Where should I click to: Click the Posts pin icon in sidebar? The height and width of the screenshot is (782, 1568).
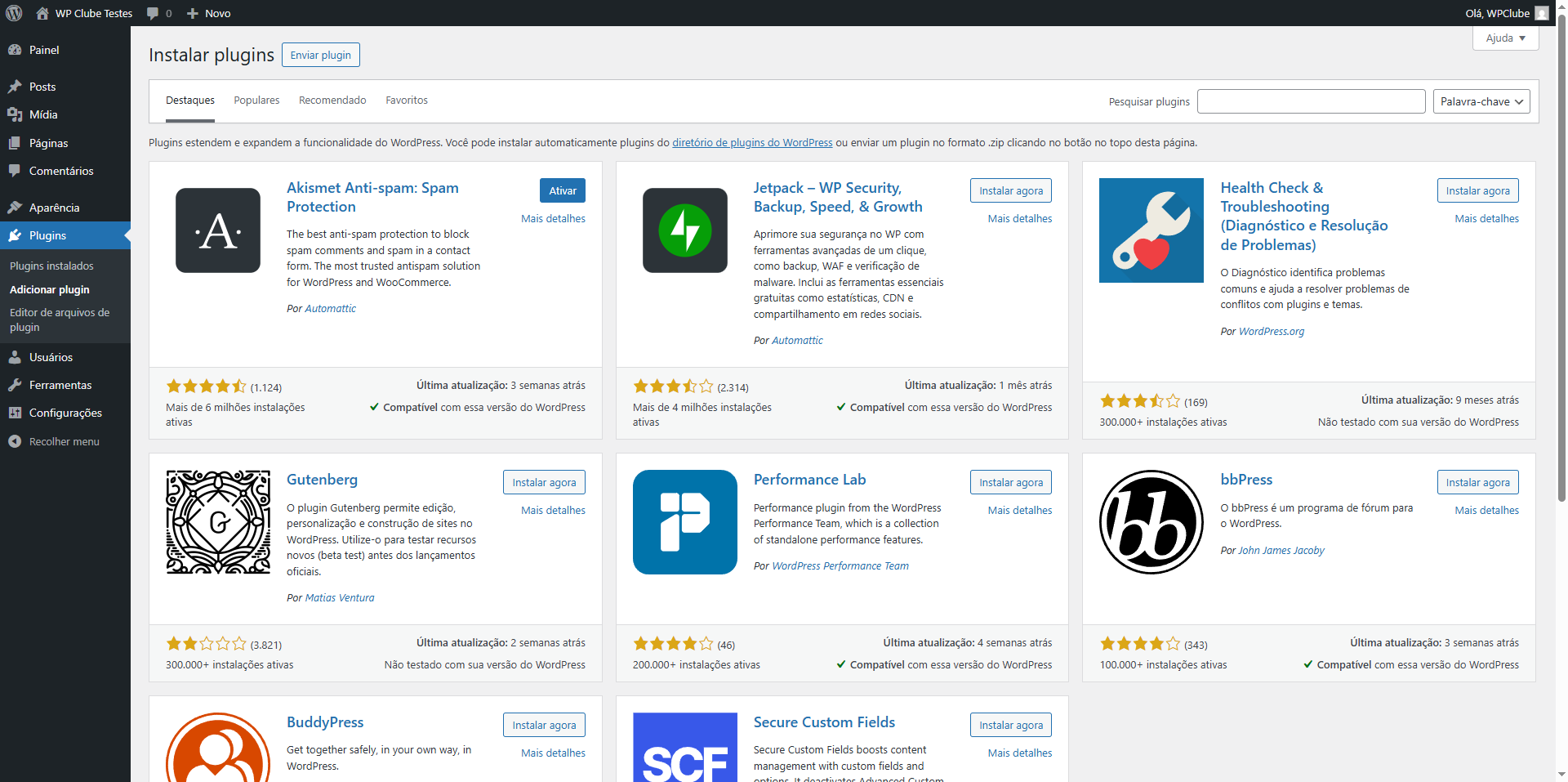[x=15, y=87]
